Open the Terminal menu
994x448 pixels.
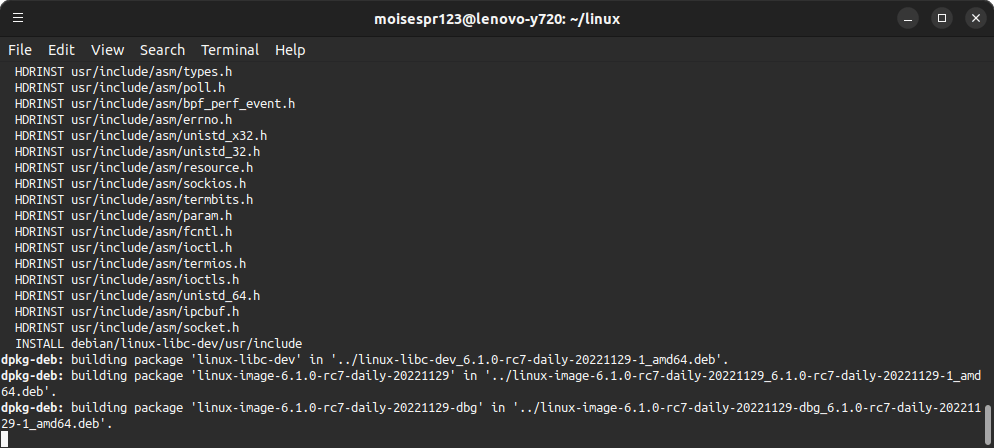(x=229, y=50)
